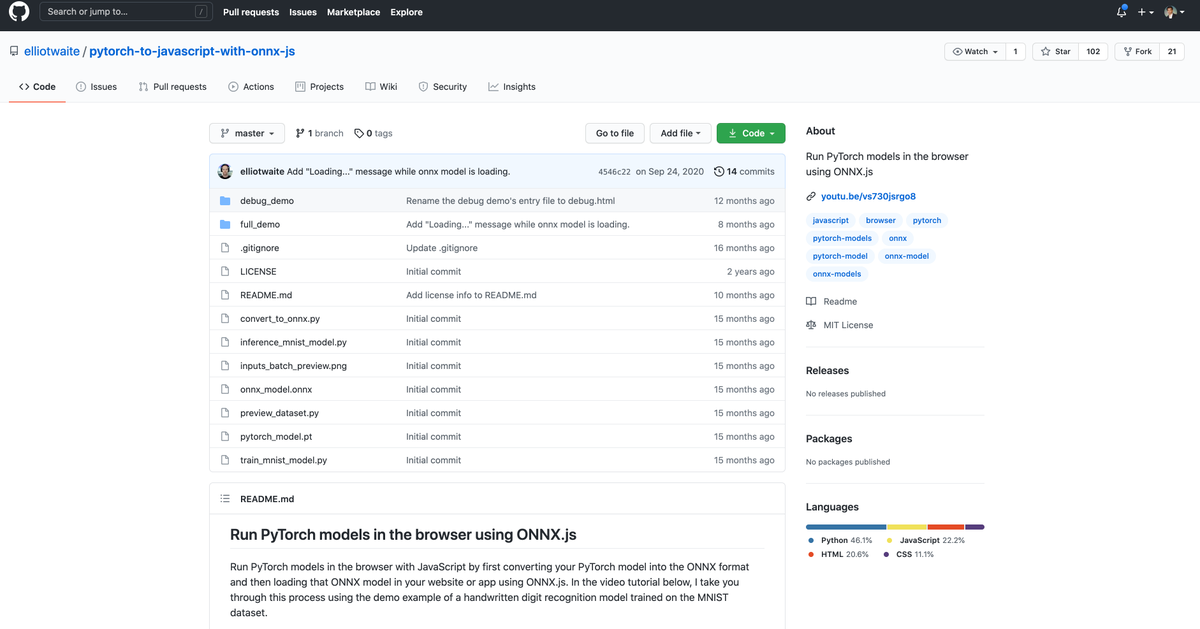Click the blue Python segment in the languages bar
This screenshot has height=629, width=1200.
(845, 526)
